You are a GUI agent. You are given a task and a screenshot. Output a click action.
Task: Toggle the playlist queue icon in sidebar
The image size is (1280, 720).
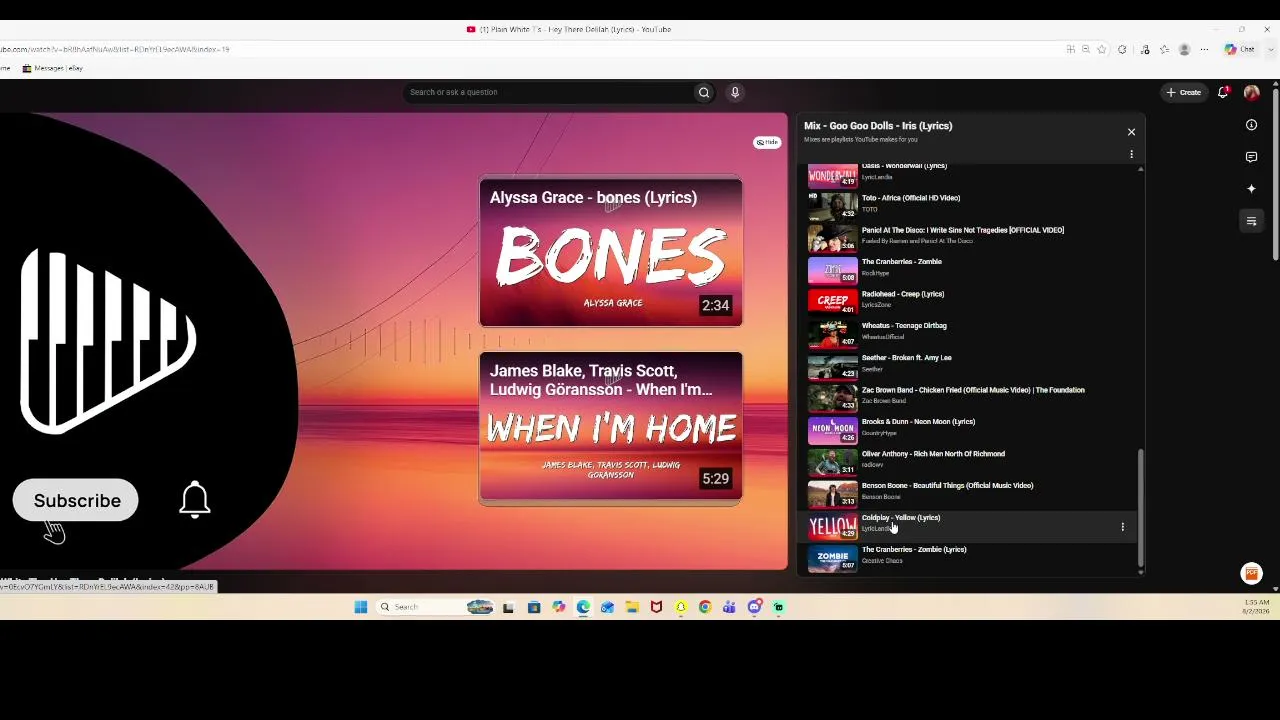(1251, 221)
